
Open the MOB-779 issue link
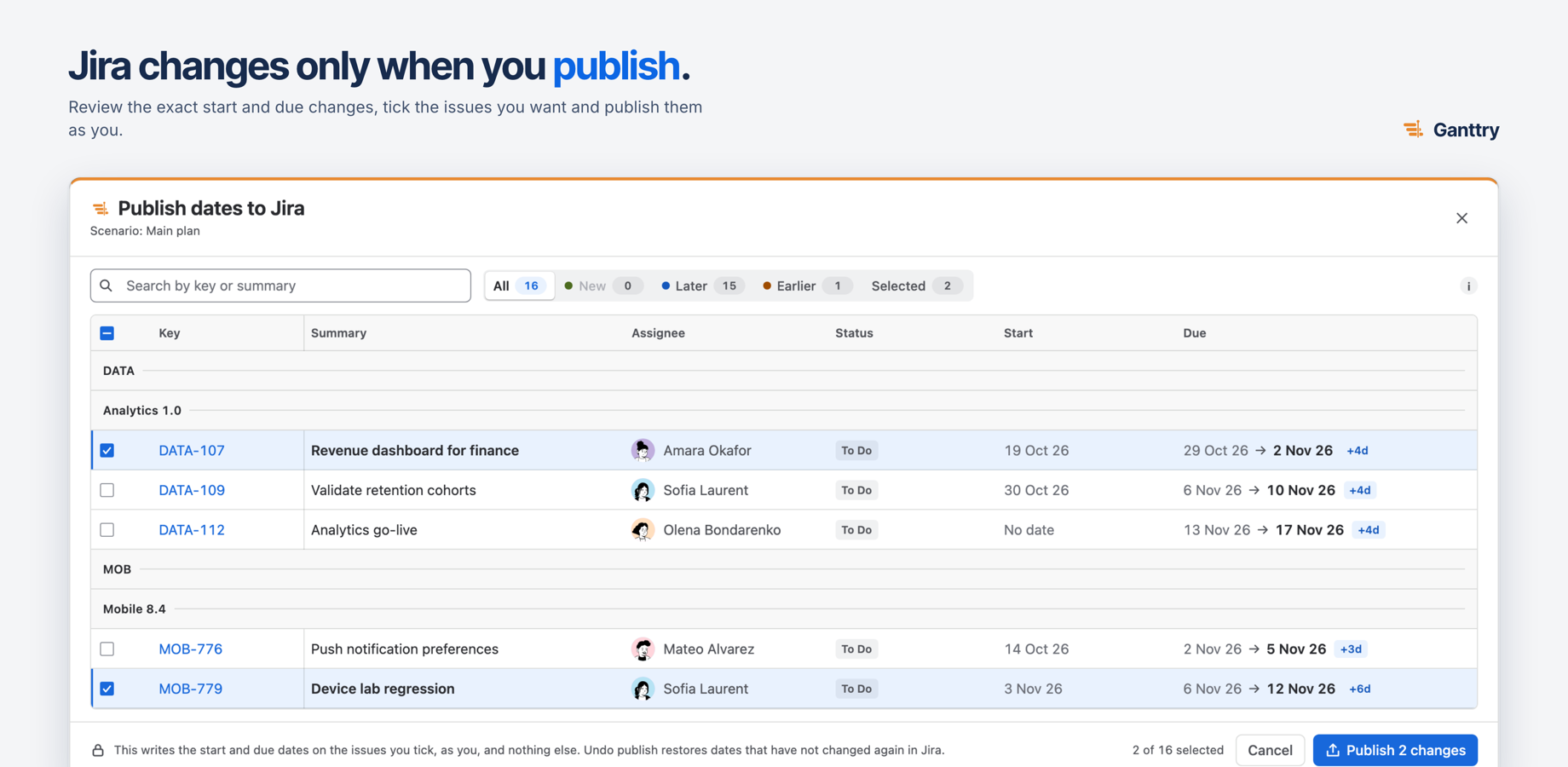point(190,689)
